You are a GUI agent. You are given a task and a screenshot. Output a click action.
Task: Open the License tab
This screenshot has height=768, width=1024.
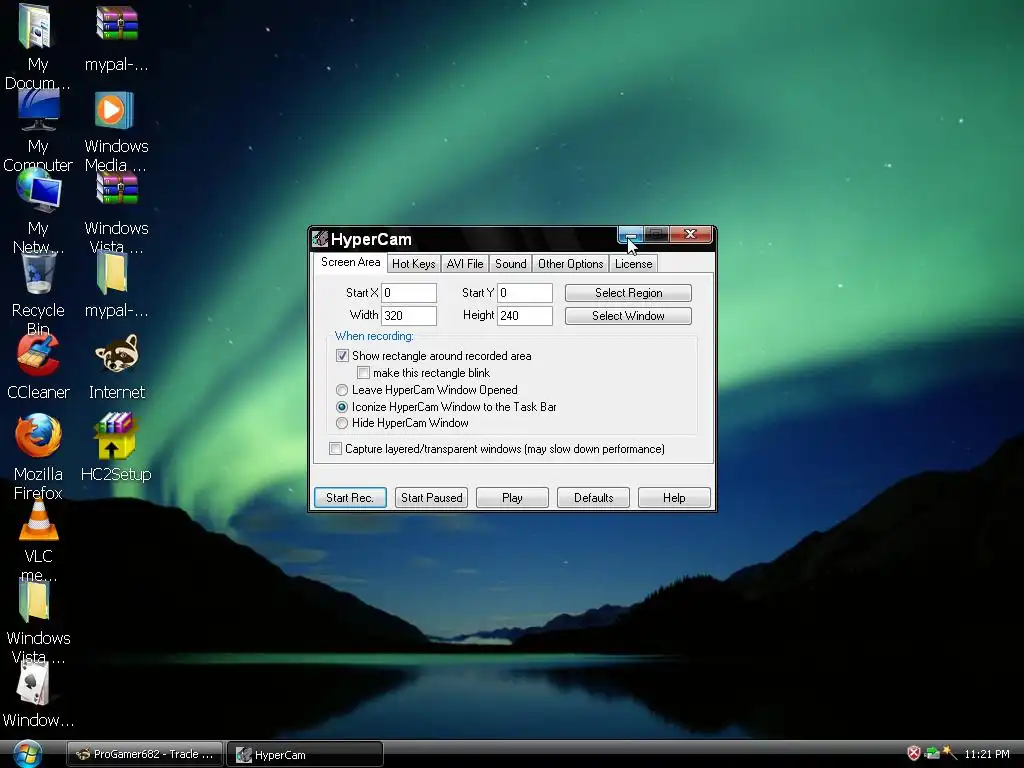click(633, 264)
